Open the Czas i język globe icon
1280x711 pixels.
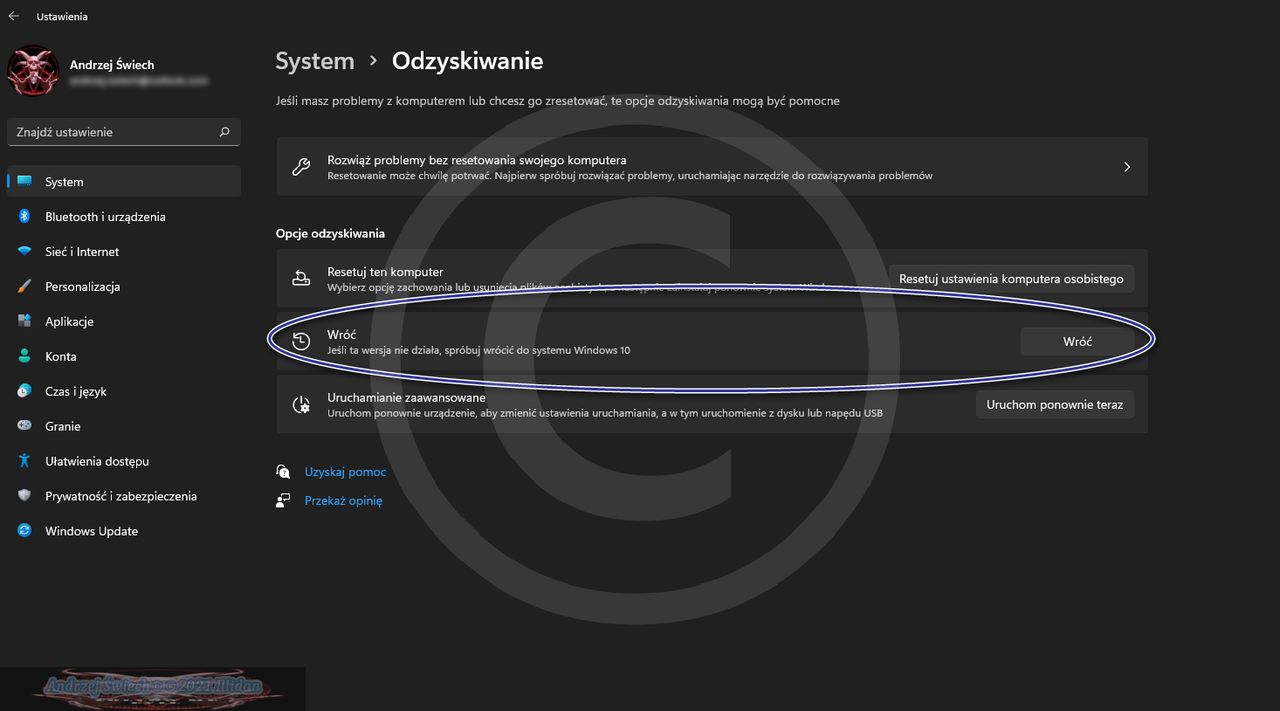(x=24, y=392)
